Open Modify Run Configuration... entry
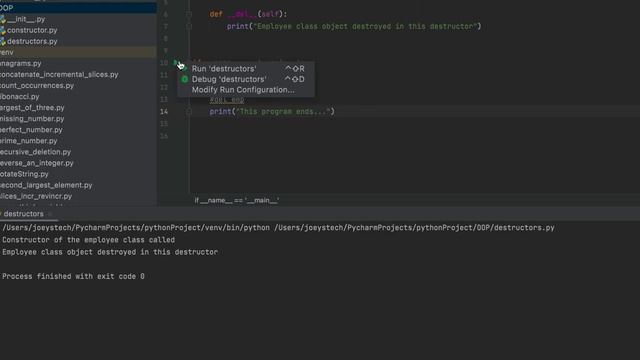Viewport: 640px width, 360px height. click(x=246, y=90)
